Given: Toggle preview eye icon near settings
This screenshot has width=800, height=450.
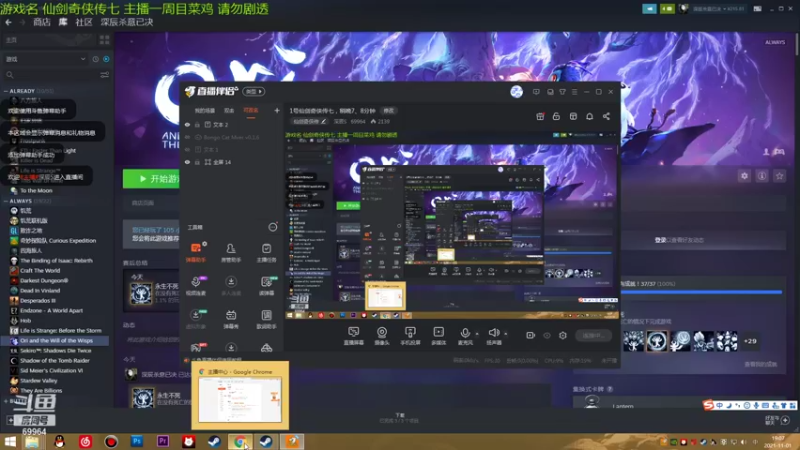Looking at the screenshot, I should click(547, 335).
